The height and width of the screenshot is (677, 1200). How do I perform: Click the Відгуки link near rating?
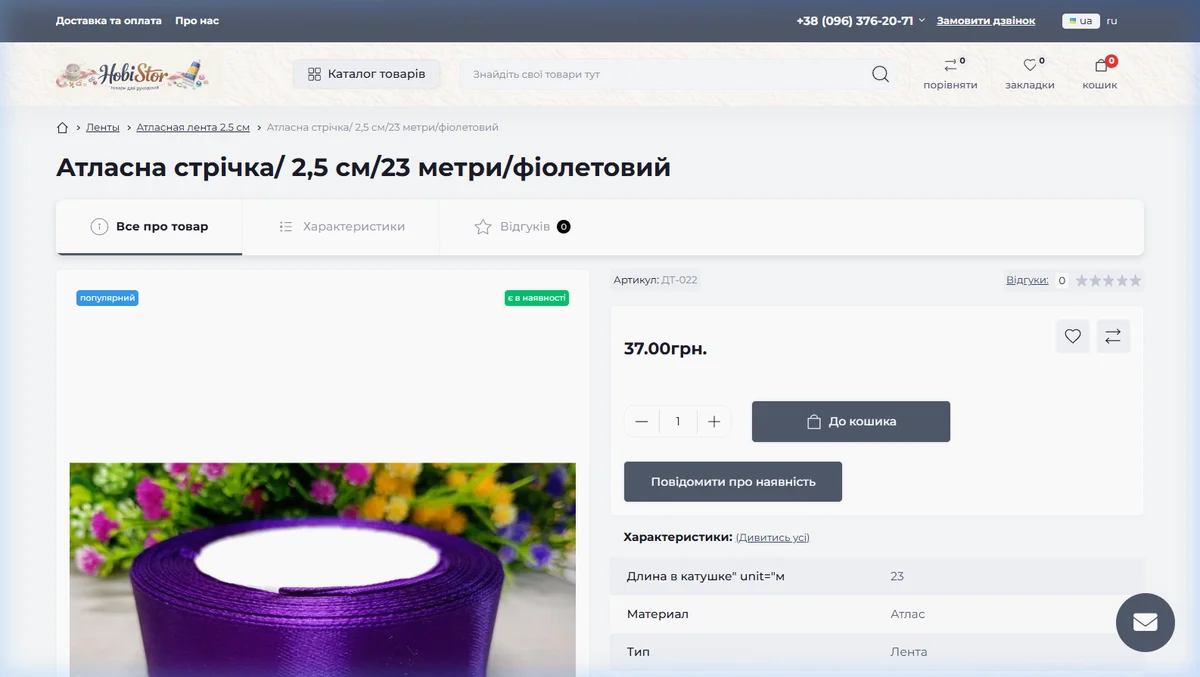(1027, 281)
